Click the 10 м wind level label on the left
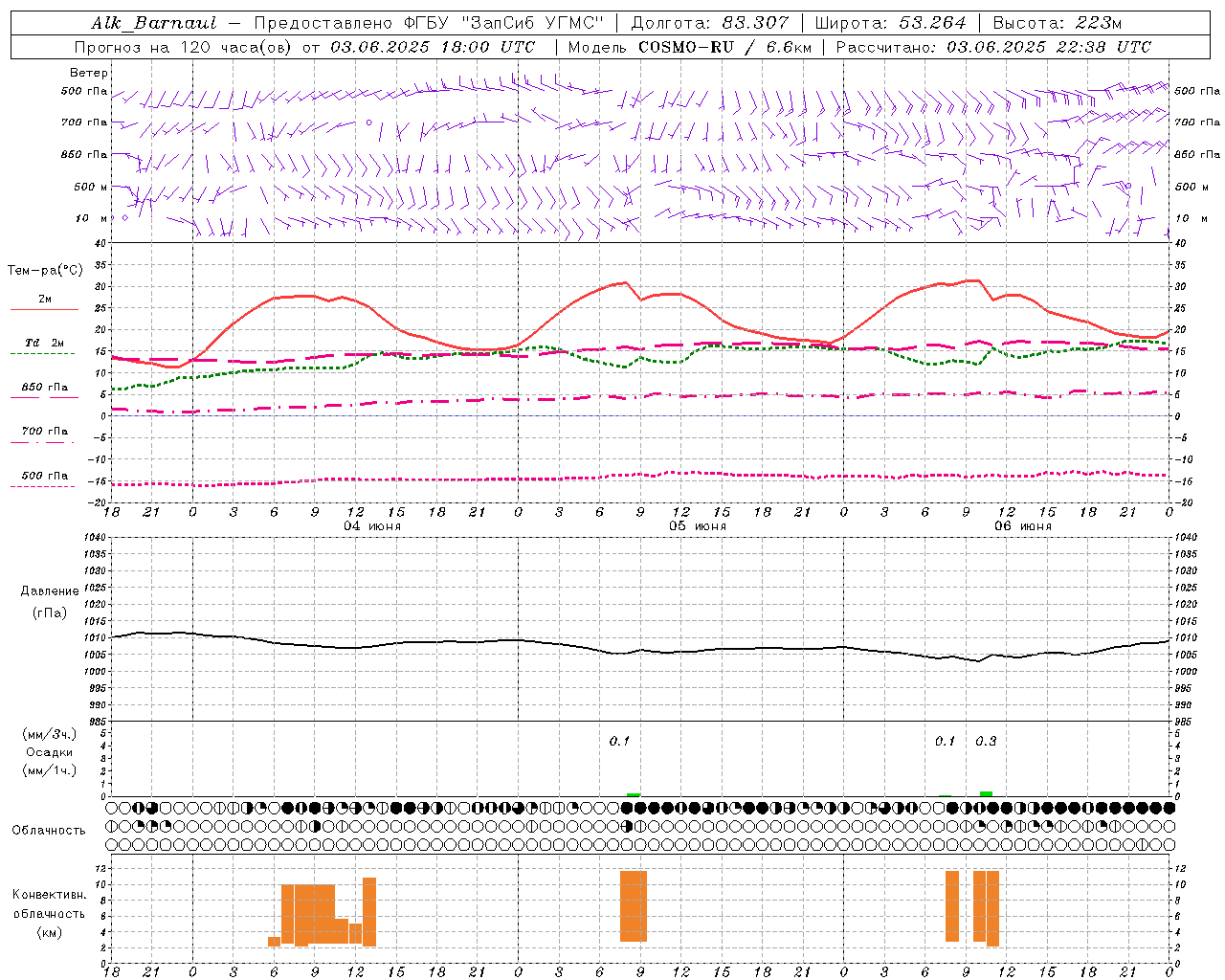Image resolution: width=1225 pixels, height=980 pixels. pyautogui.click(x=92, y=218)
